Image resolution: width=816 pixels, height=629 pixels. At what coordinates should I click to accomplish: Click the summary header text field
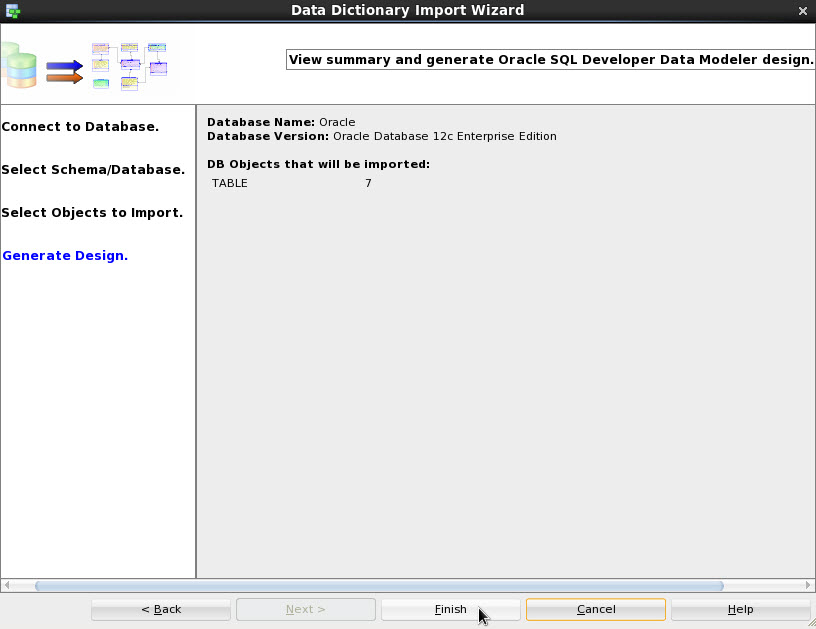[x=550, y=59]
